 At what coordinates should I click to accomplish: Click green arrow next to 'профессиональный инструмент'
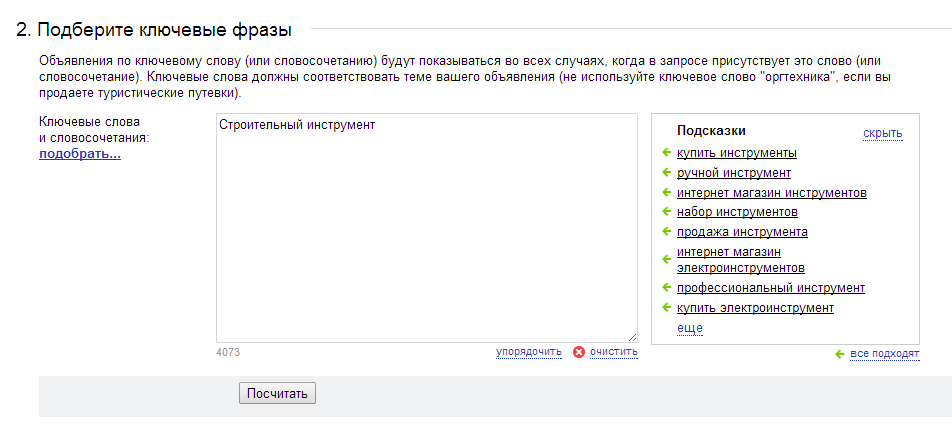666,287
